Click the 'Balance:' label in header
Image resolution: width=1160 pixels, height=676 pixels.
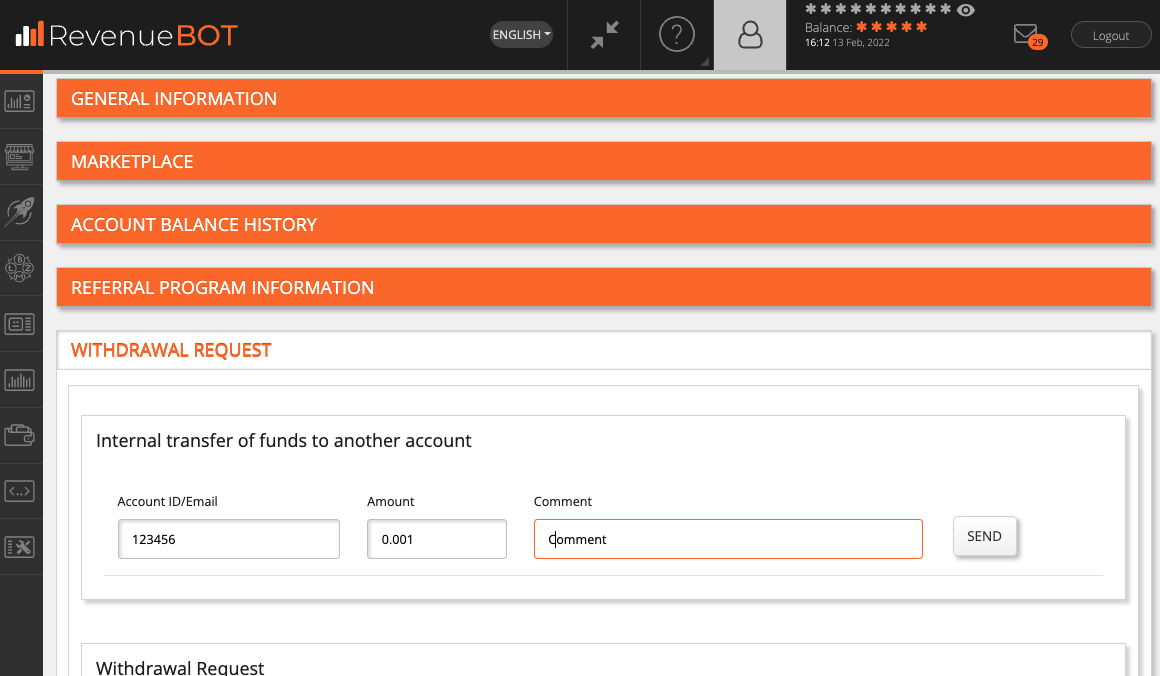(829, 27)
